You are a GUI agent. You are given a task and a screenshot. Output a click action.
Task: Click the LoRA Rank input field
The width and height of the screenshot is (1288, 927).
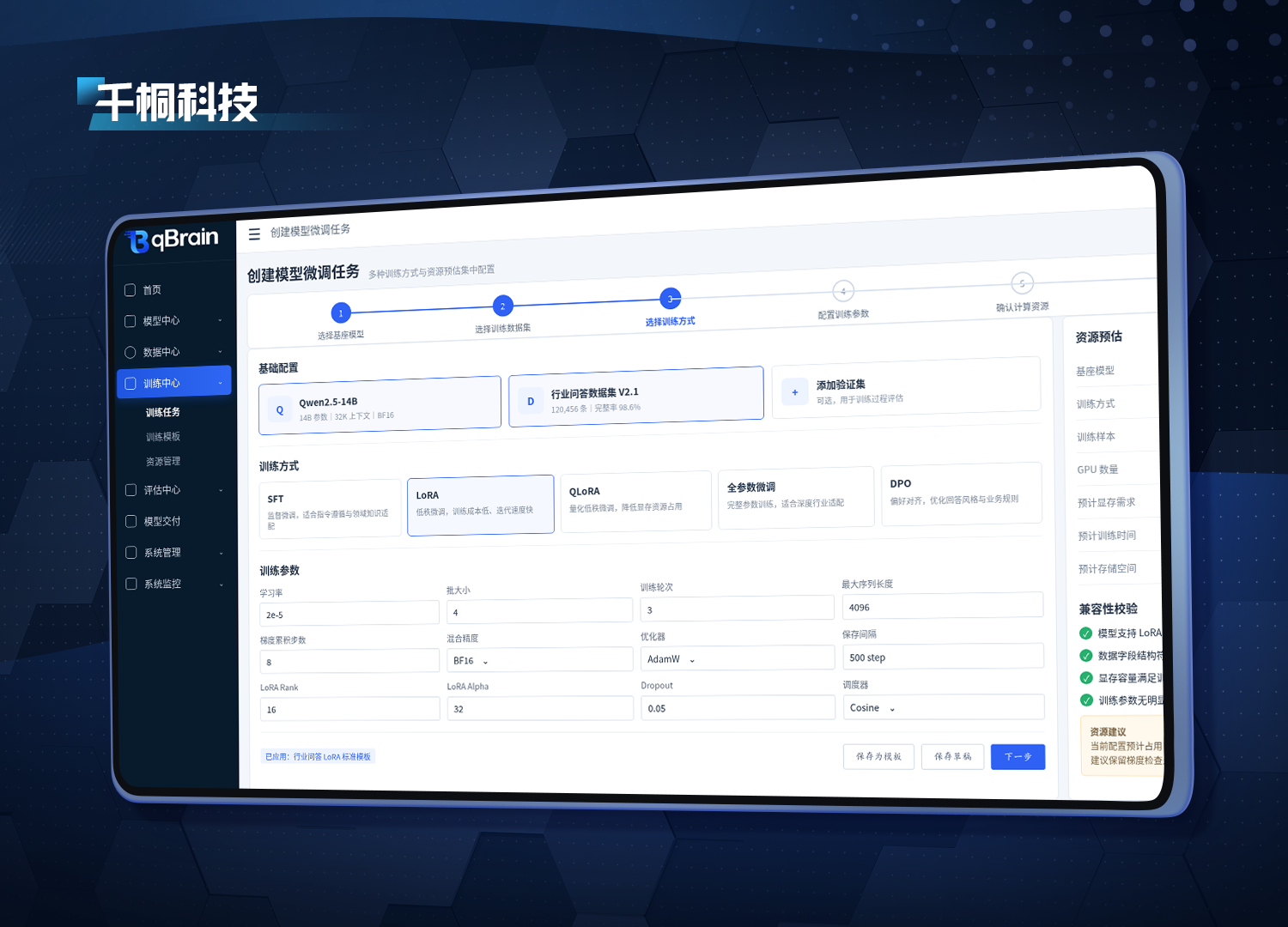pyautogui.click(x=350, y=709)
